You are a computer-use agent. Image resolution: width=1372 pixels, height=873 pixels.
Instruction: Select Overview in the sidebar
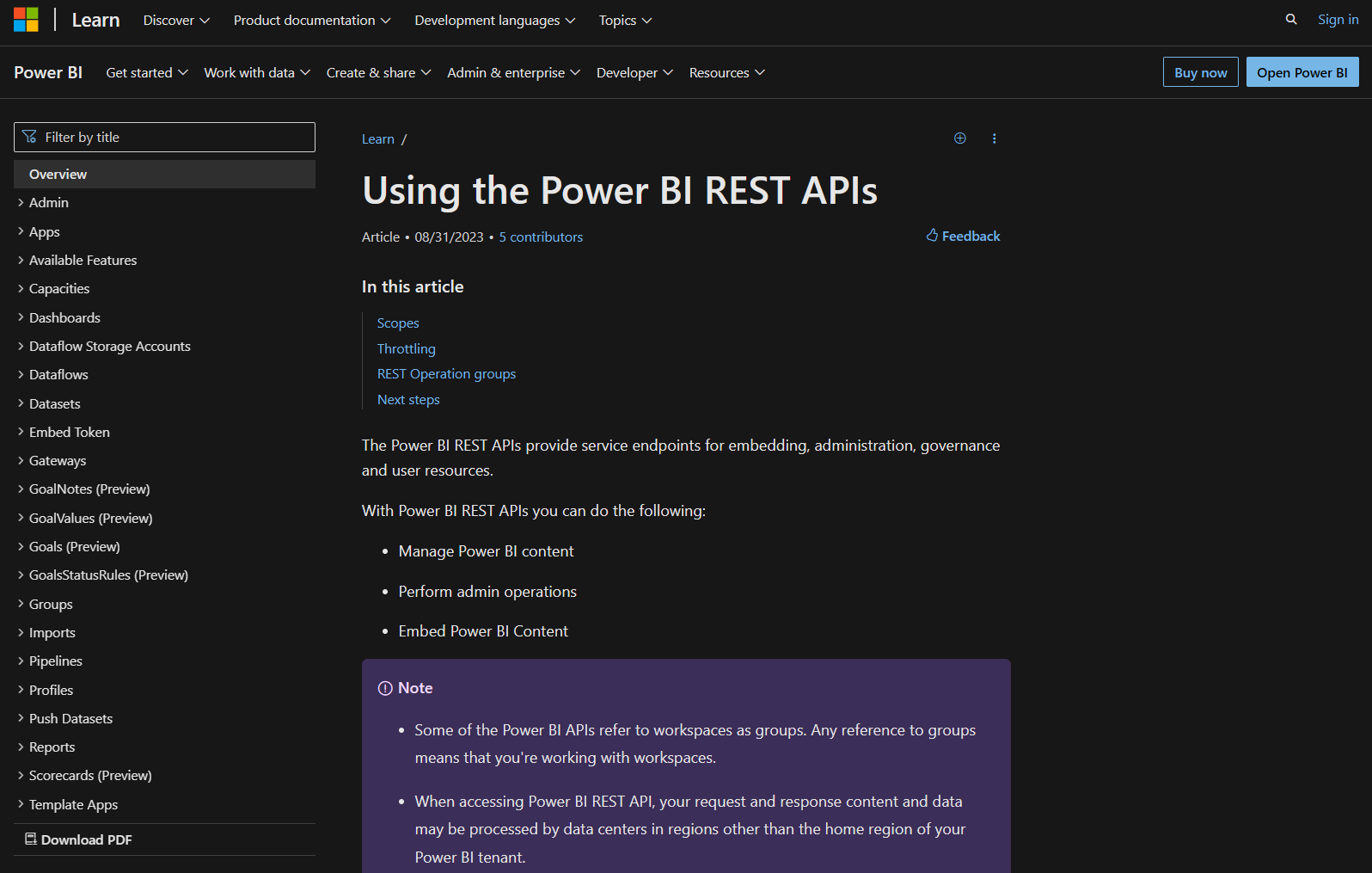click(x=164, y=174)
